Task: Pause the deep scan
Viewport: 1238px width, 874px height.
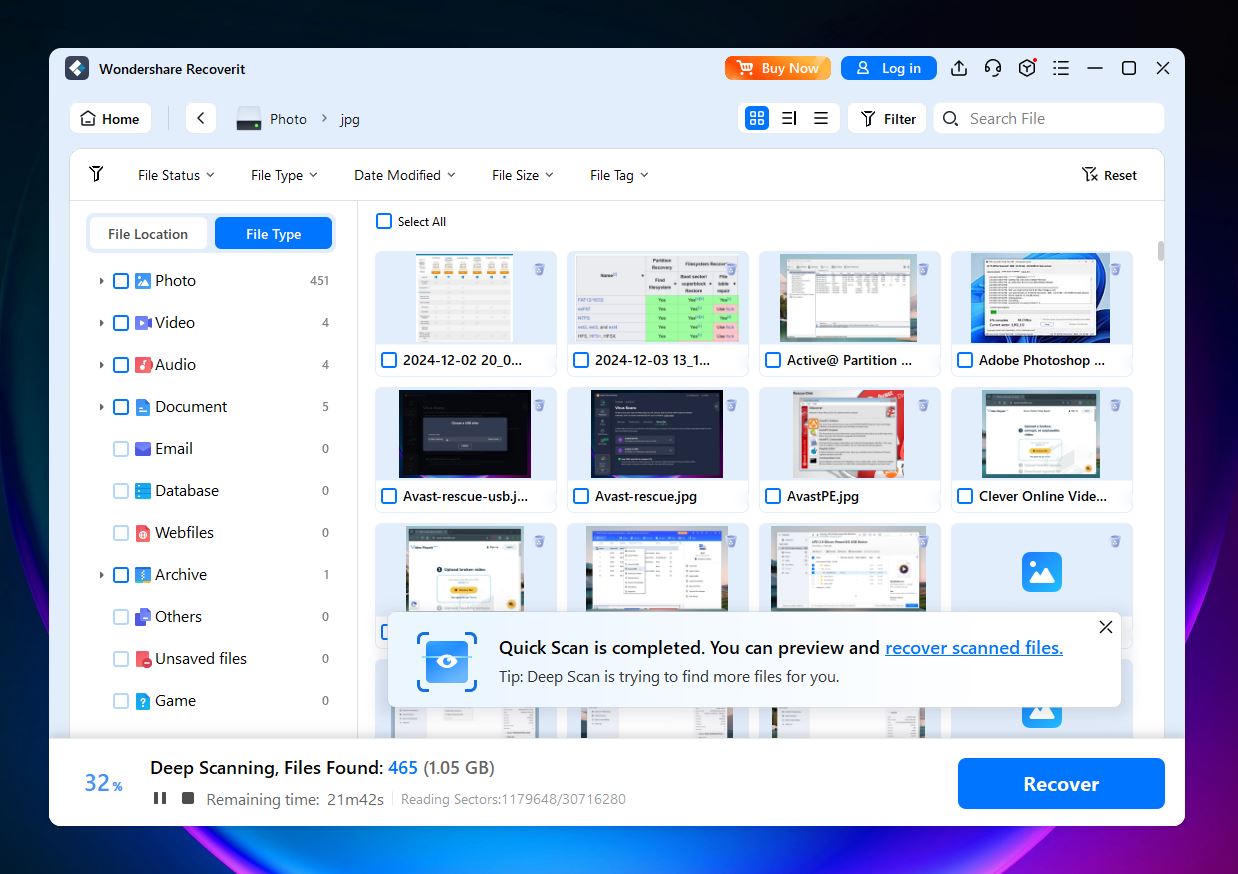Action: click(160, 798)
